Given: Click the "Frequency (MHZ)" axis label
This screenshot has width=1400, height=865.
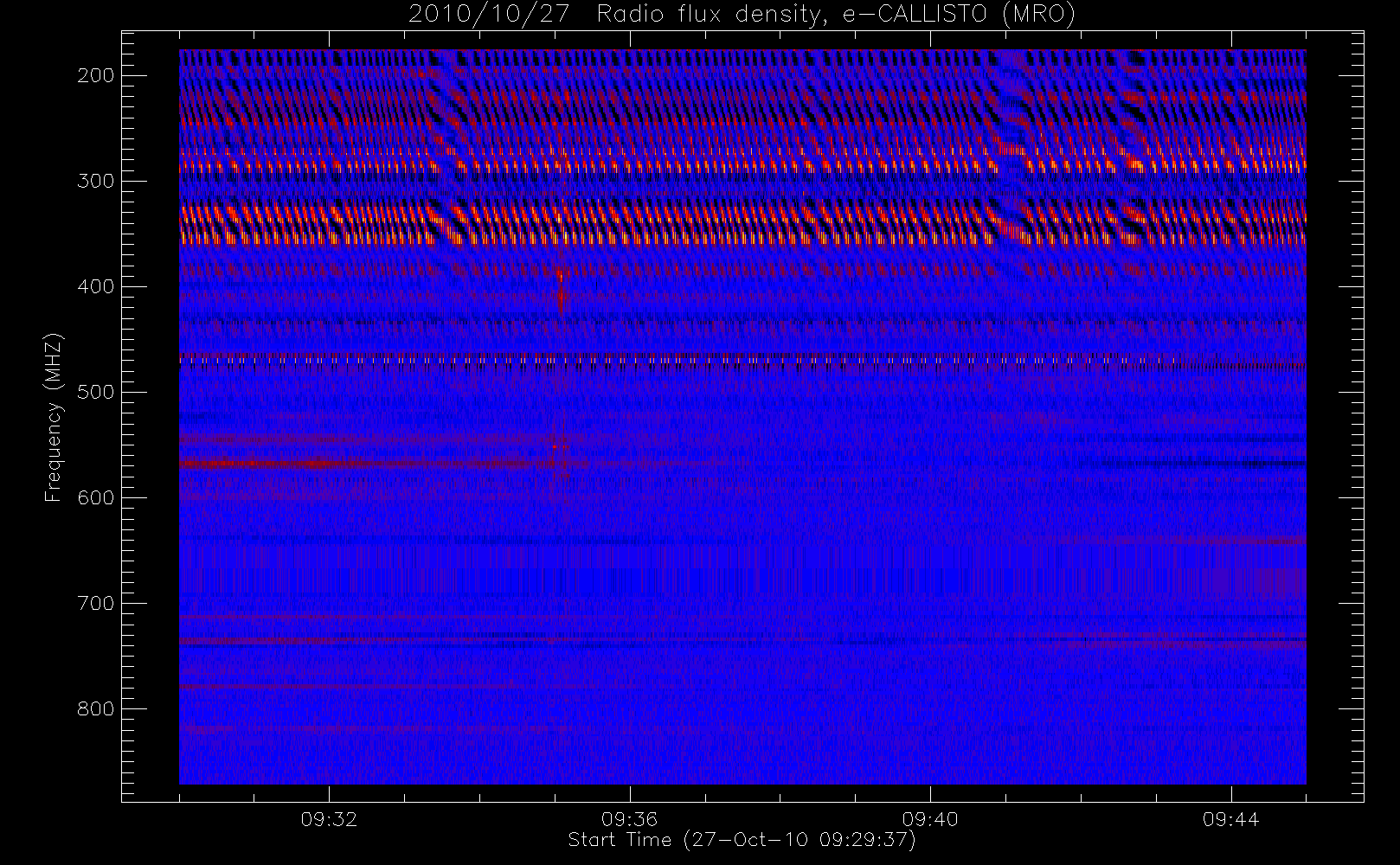Looking at the screenshot, I should (54, 417).
